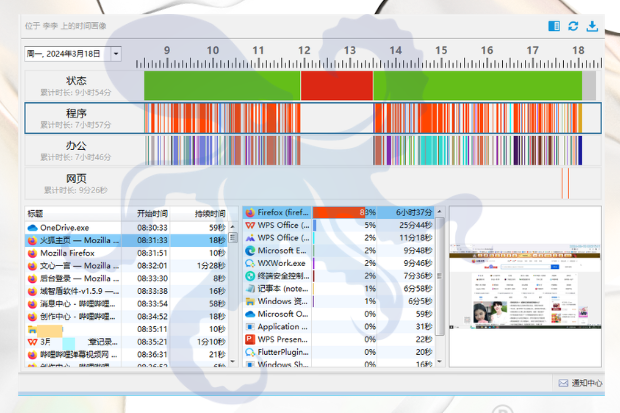The width and height of the screenshot is (620, 413).
Task: Sort by 开始时间 column header
Action: [153, 214]
